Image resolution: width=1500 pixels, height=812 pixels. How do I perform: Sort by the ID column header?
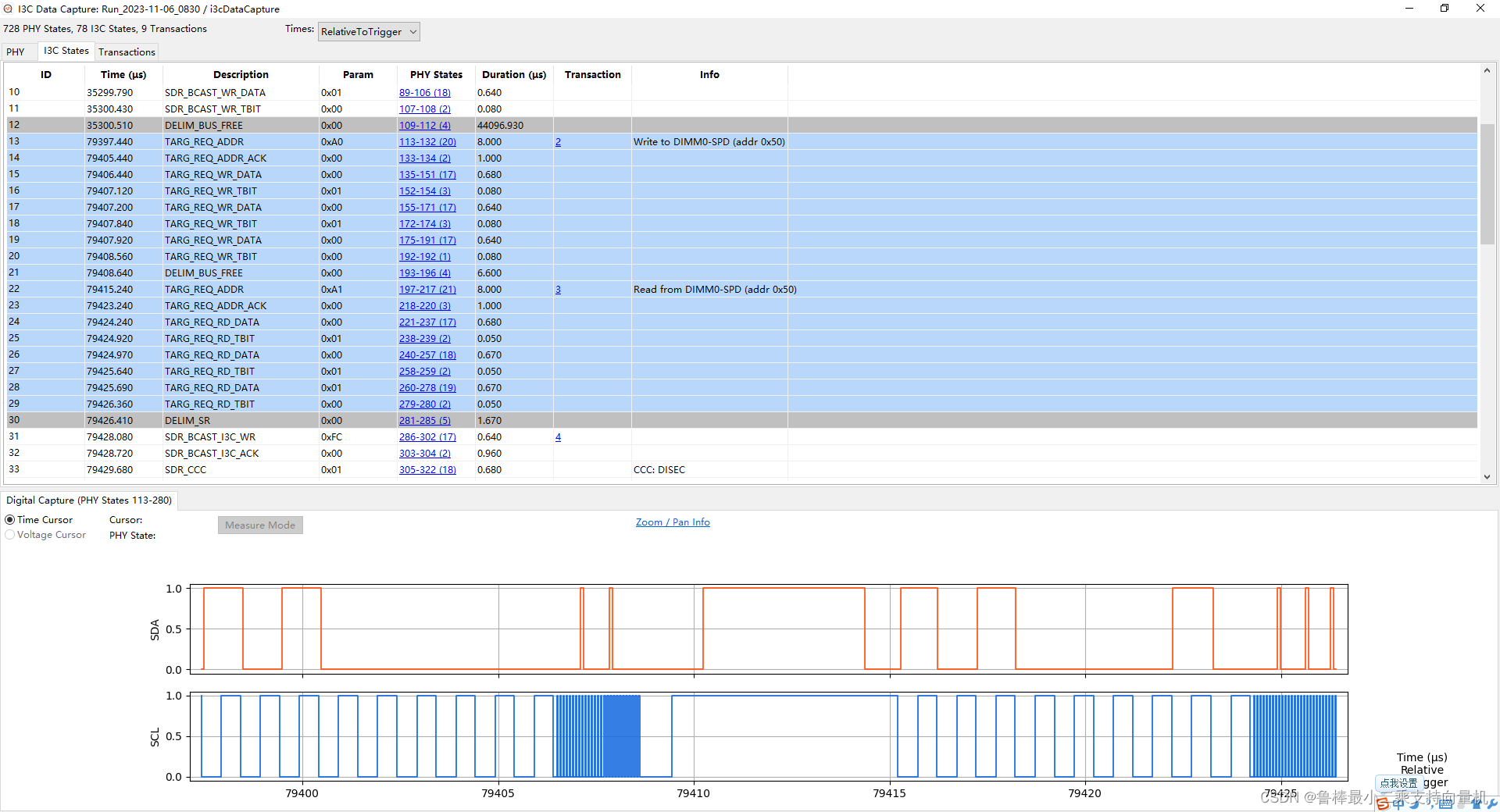tap(45, 75)
